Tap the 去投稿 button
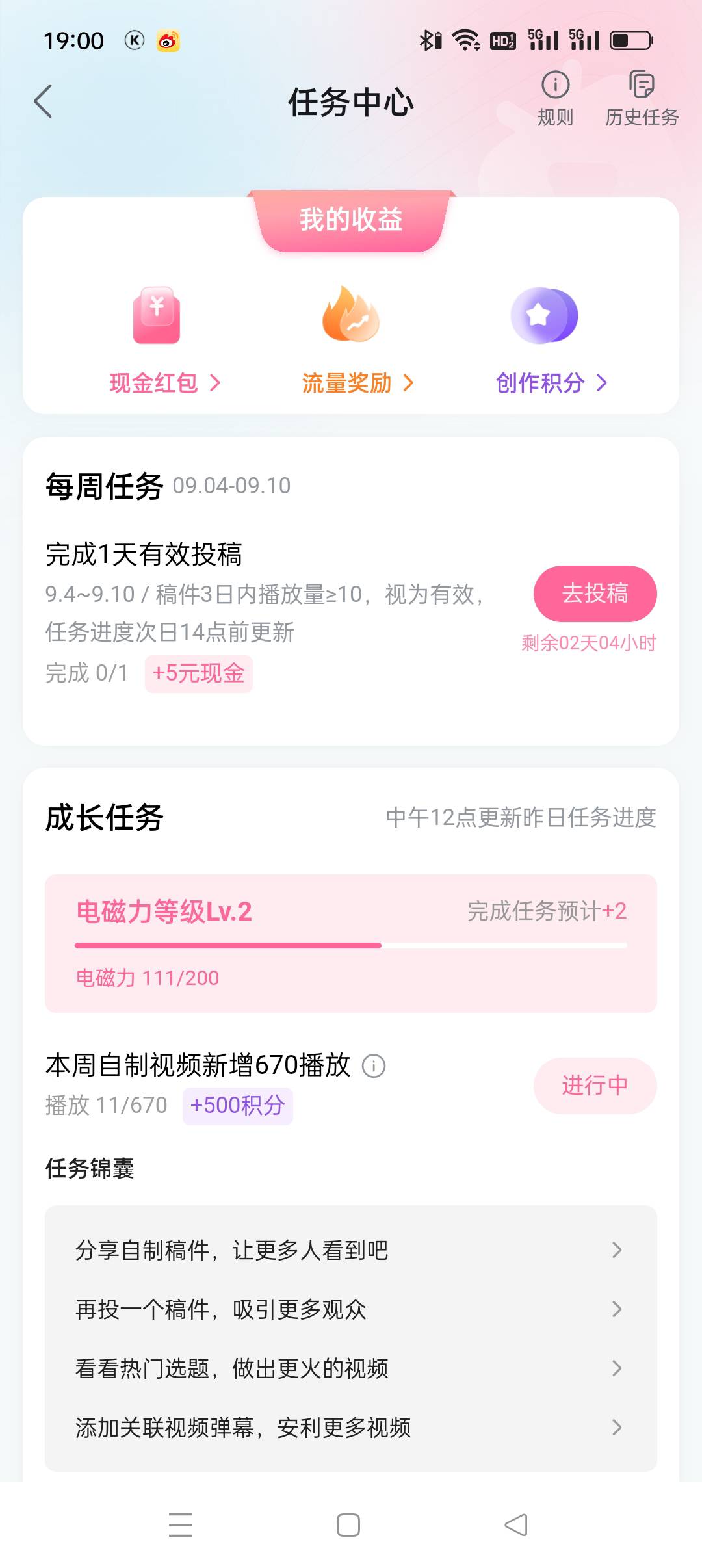 [595, 594]
